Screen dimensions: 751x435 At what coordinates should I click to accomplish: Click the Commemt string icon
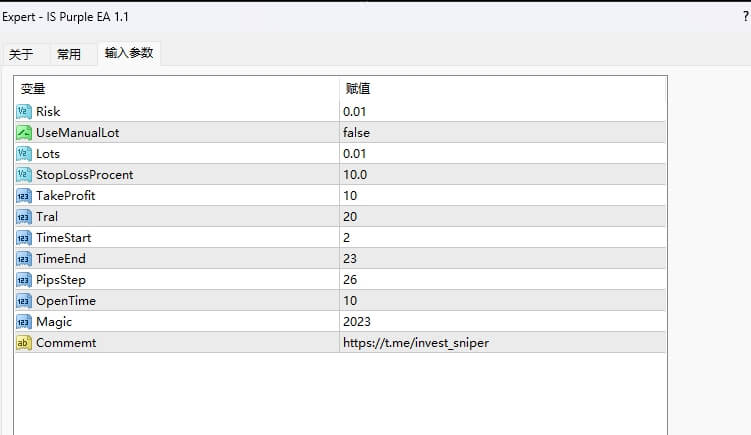(x=24, y=342)
